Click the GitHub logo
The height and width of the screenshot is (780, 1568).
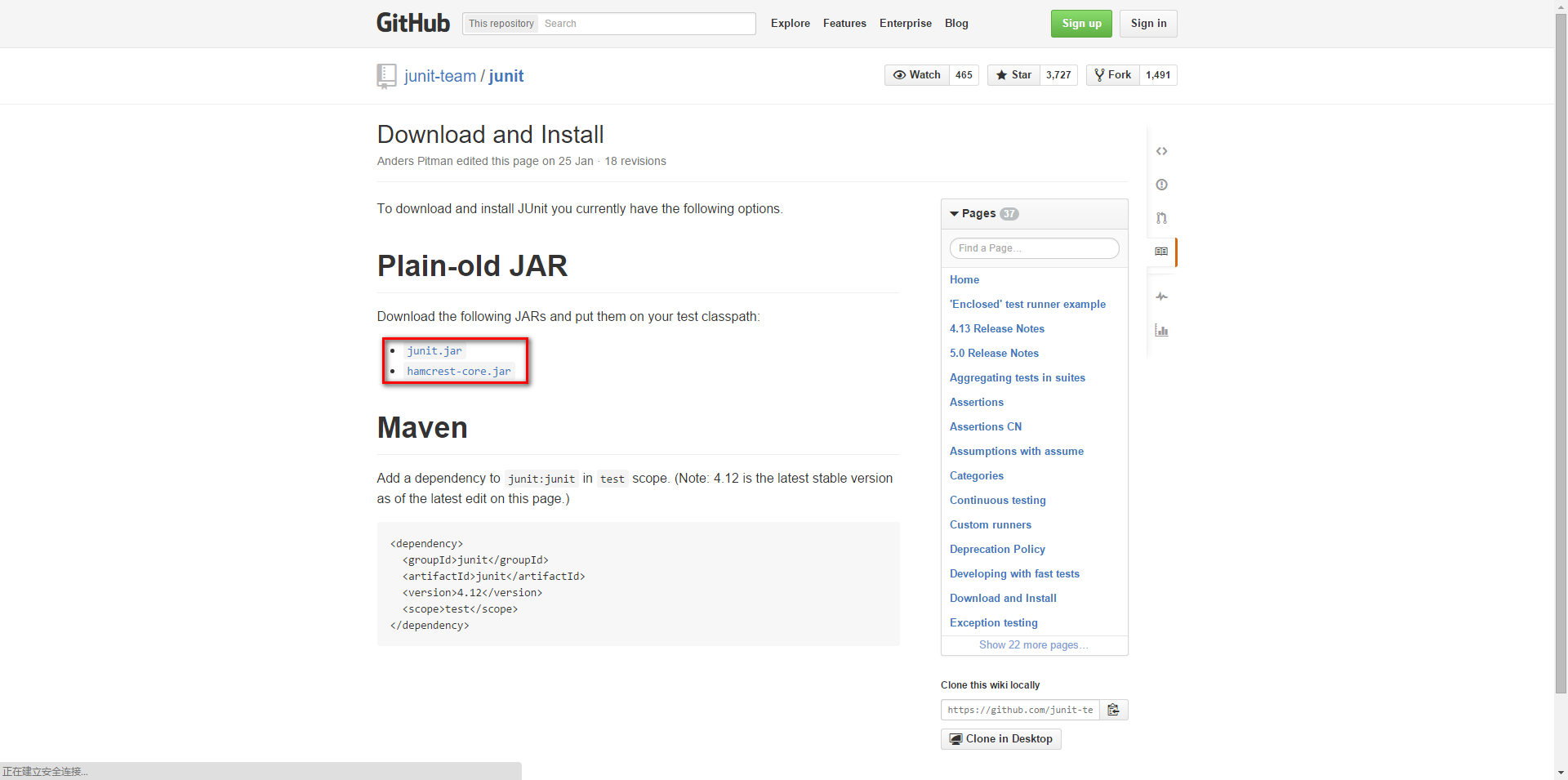(x=413, y=23)
